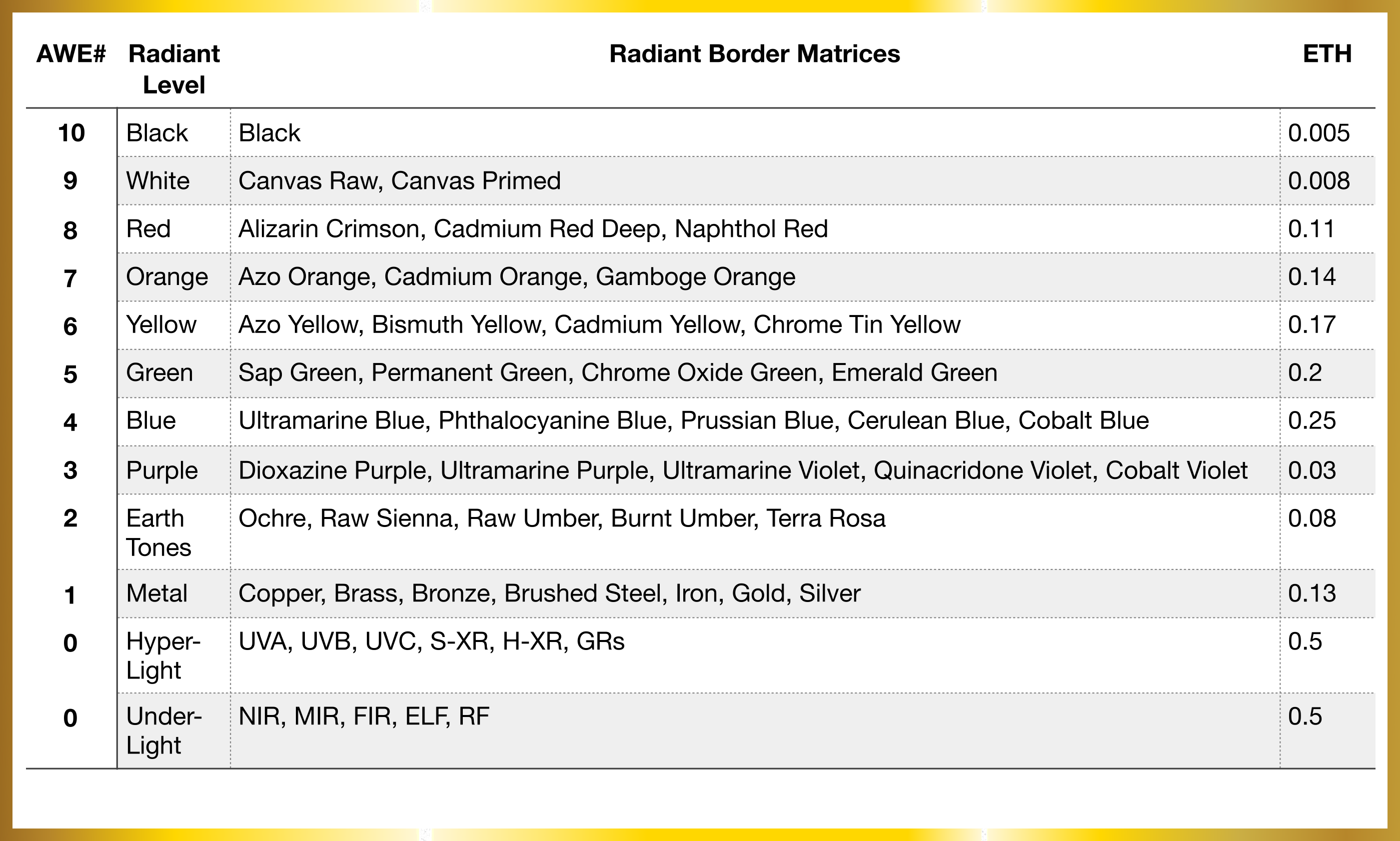1400x841 pixels.
Task: Click the ETH column header
Action: coord(1327,54)
